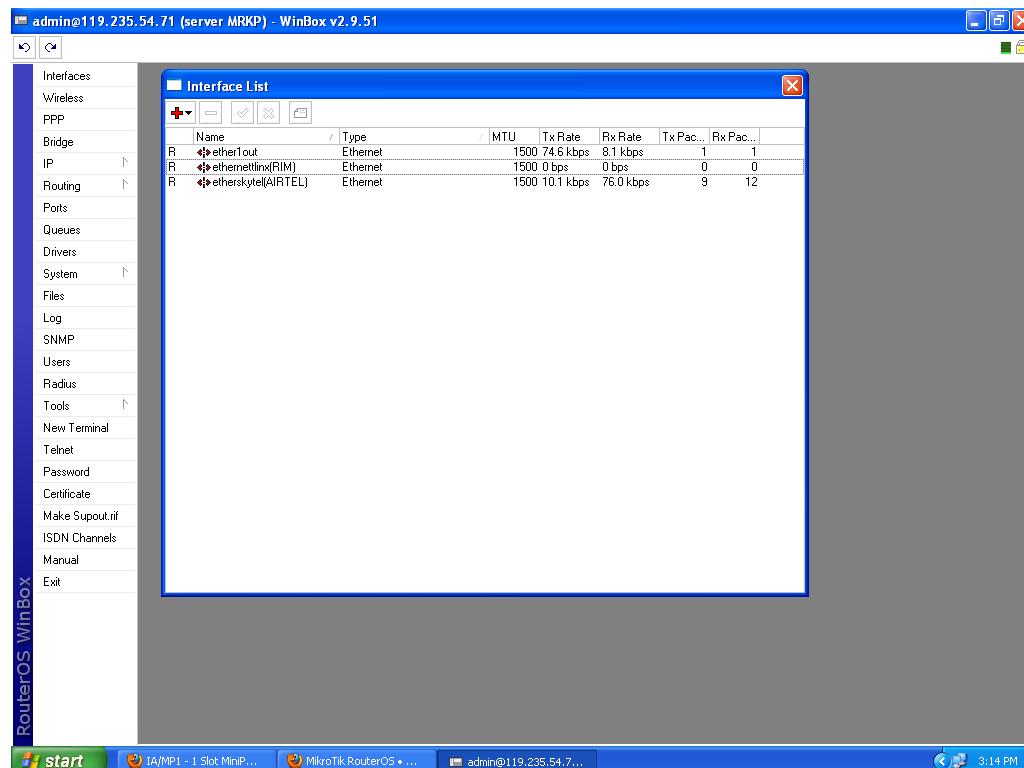Image resolution: width=1024 pixels, height=768 pixels.
Task: Sort by the MTU column header
Action: (x=515, y=136)
